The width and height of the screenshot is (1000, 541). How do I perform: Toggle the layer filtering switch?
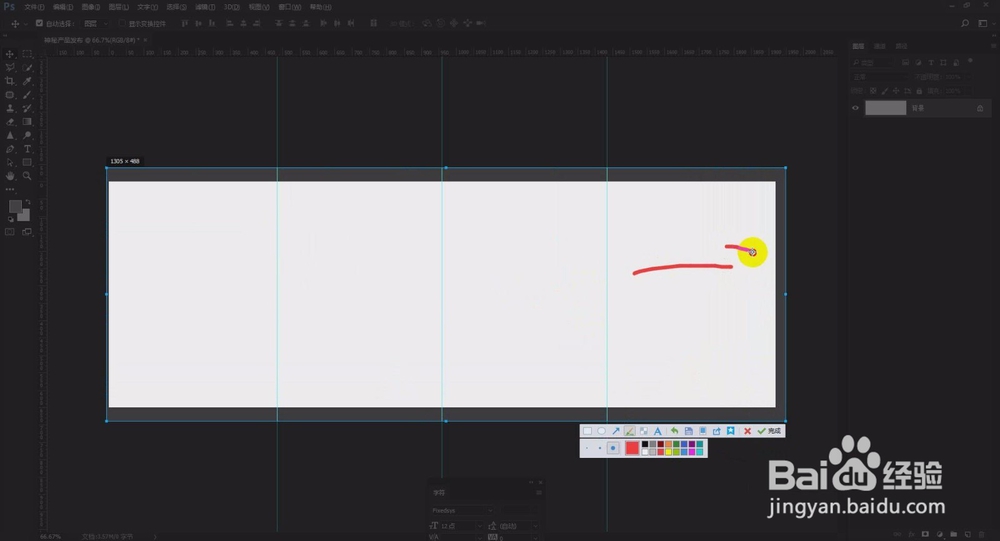[970, 61]
